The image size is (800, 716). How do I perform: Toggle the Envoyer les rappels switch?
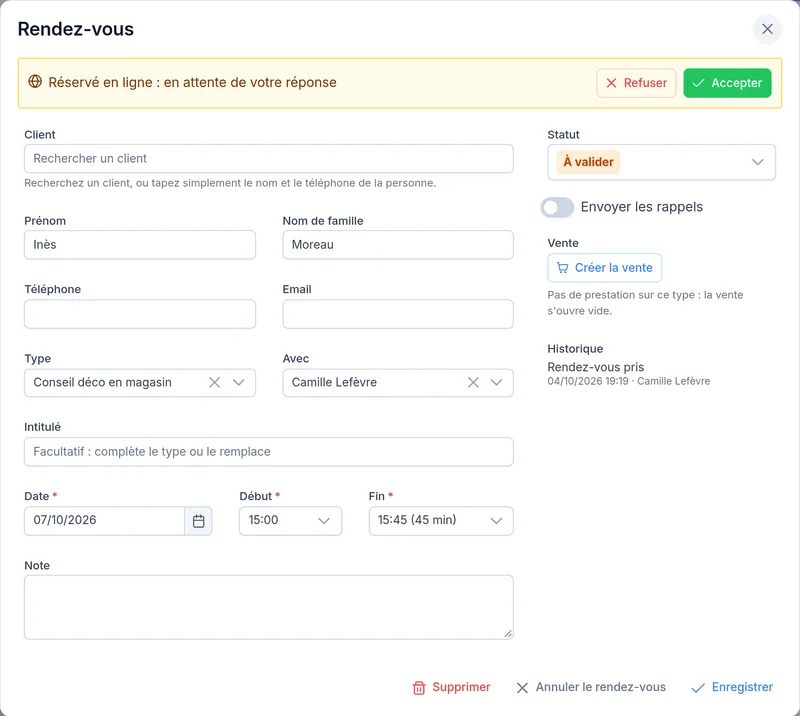(x=557, y=207)
